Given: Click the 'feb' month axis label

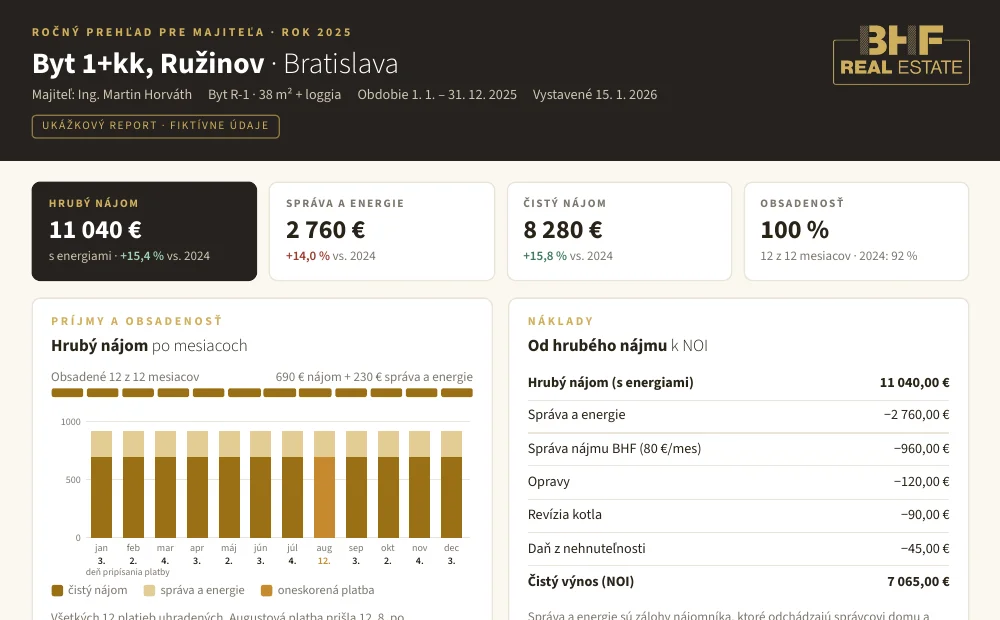Looking at the screenshot, I should [133, 548].
